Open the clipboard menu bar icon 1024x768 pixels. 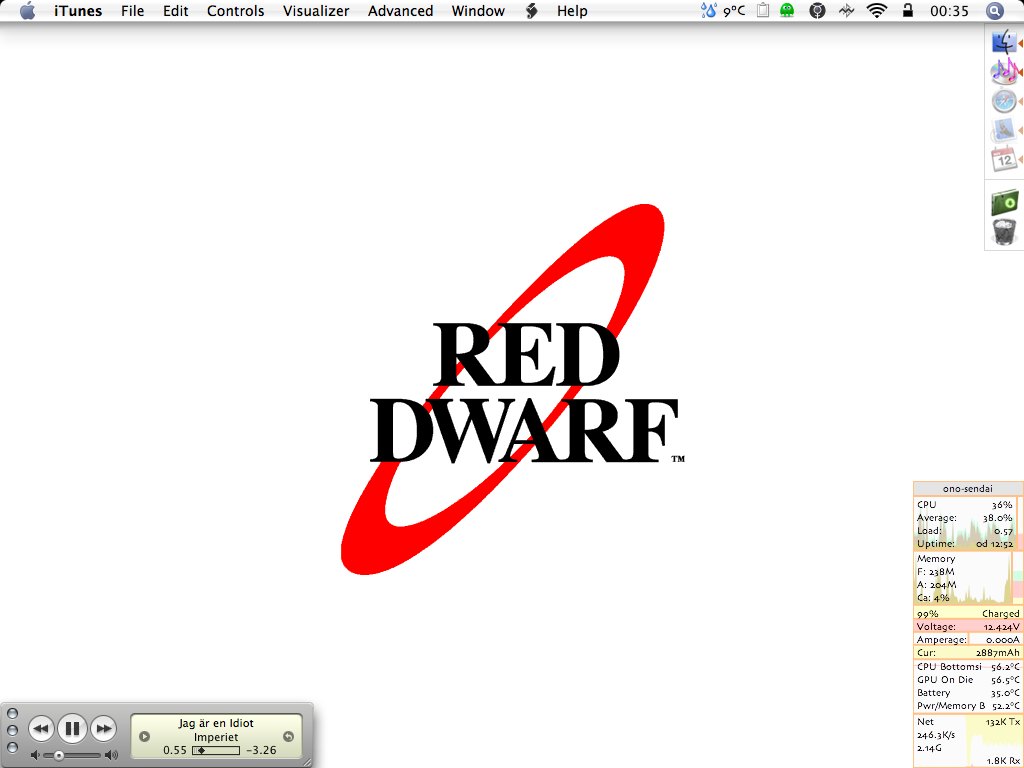point(763,10)
